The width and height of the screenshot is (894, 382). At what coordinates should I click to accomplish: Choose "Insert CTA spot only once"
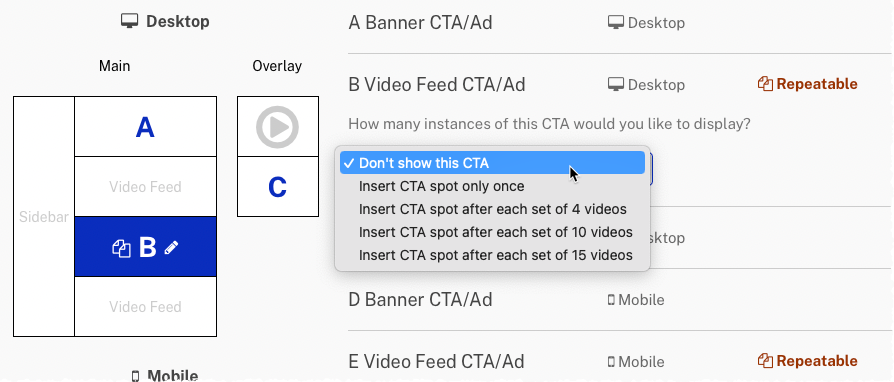tap(492, 186)
